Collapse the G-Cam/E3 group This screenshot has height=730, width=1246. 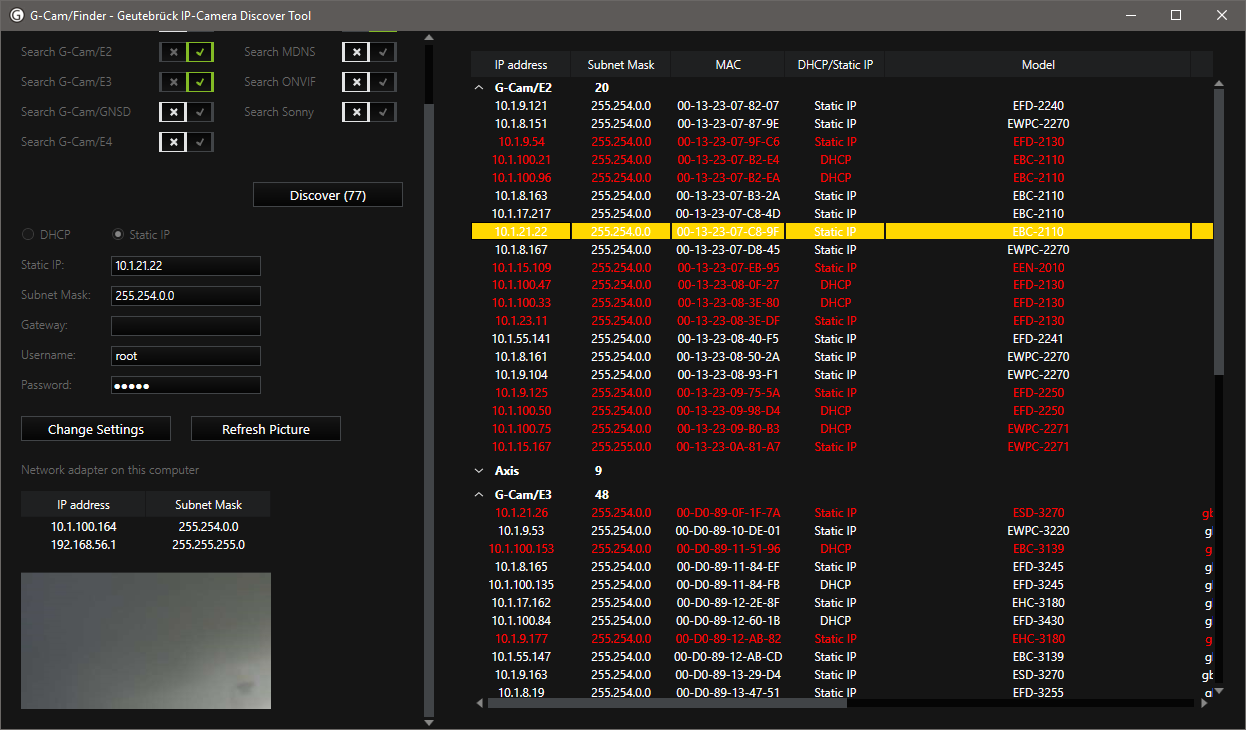click(x=478, y=495)
